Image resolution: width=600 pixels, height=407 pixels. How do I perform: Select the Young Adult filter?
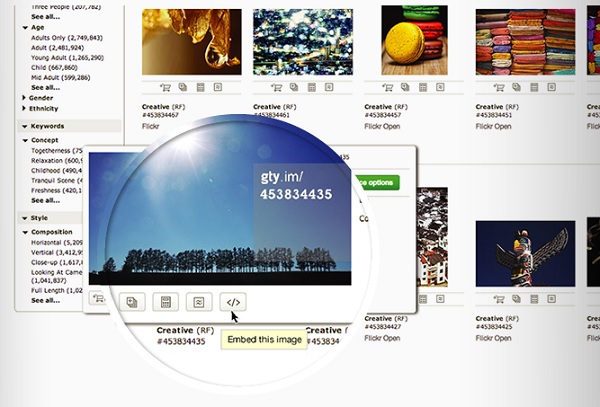coord(67,58)
